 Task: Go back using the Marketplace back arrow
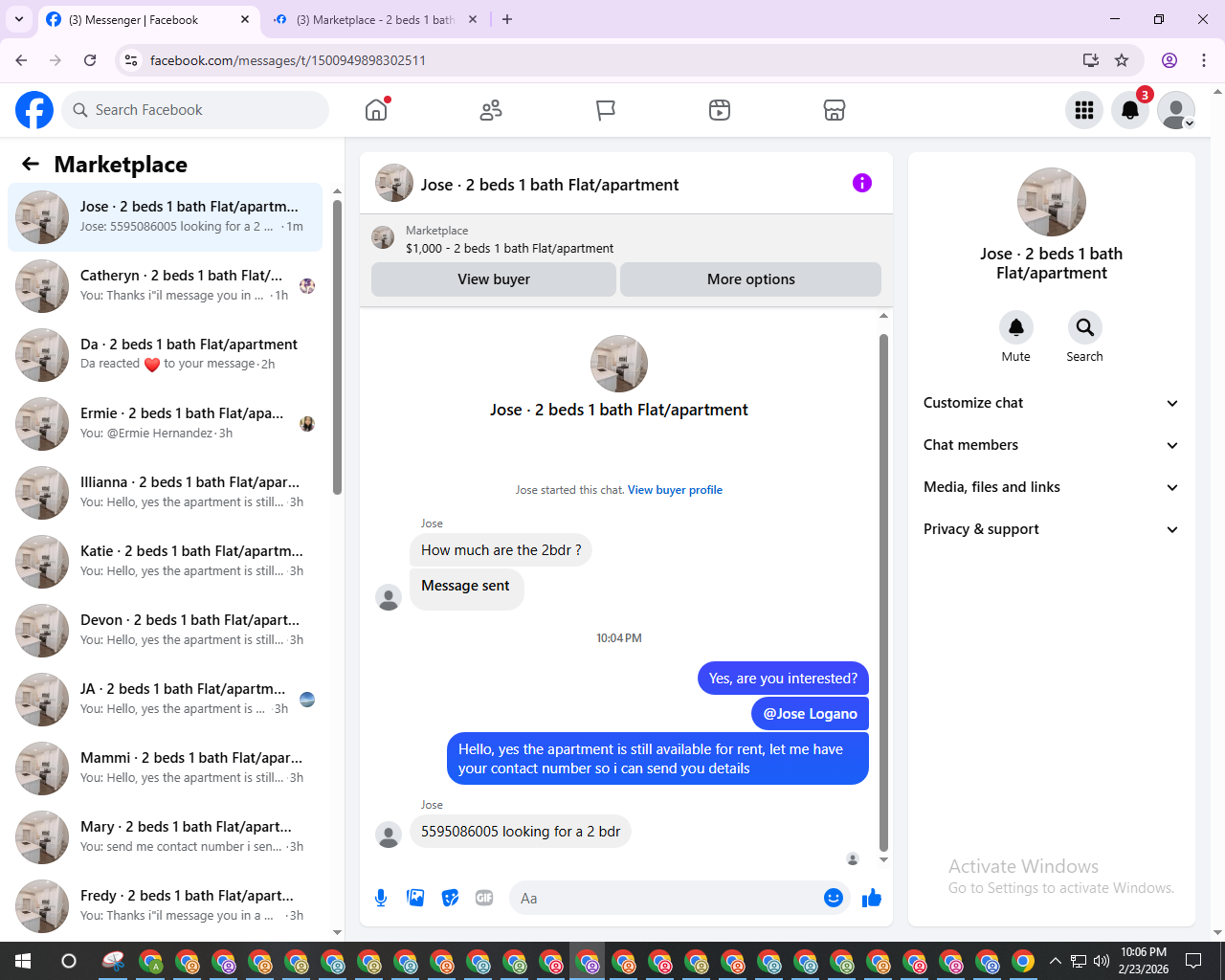pyautogui.click(x=31, y=164)
